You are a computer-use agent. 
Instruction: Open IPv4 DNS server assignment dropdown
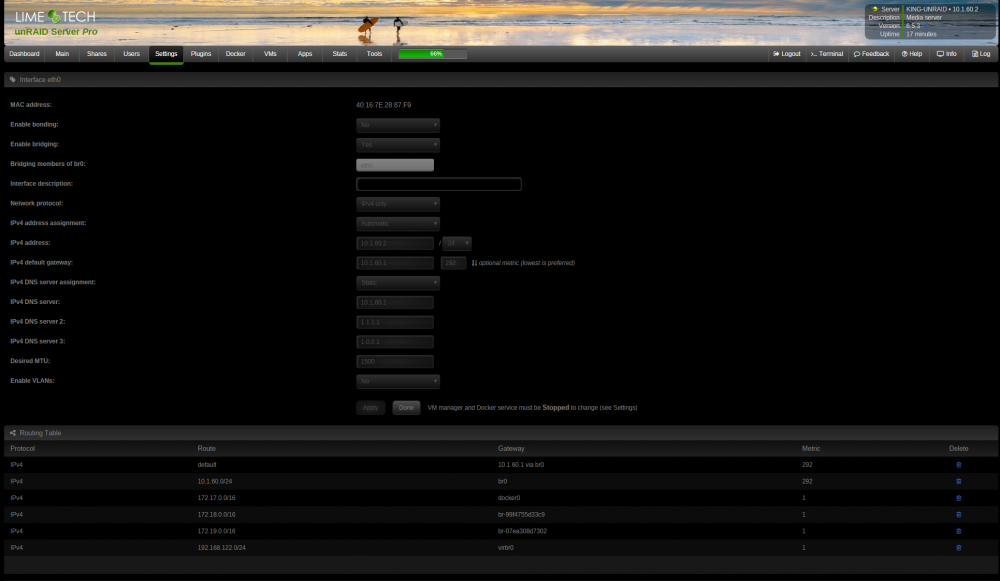point(398,283)
